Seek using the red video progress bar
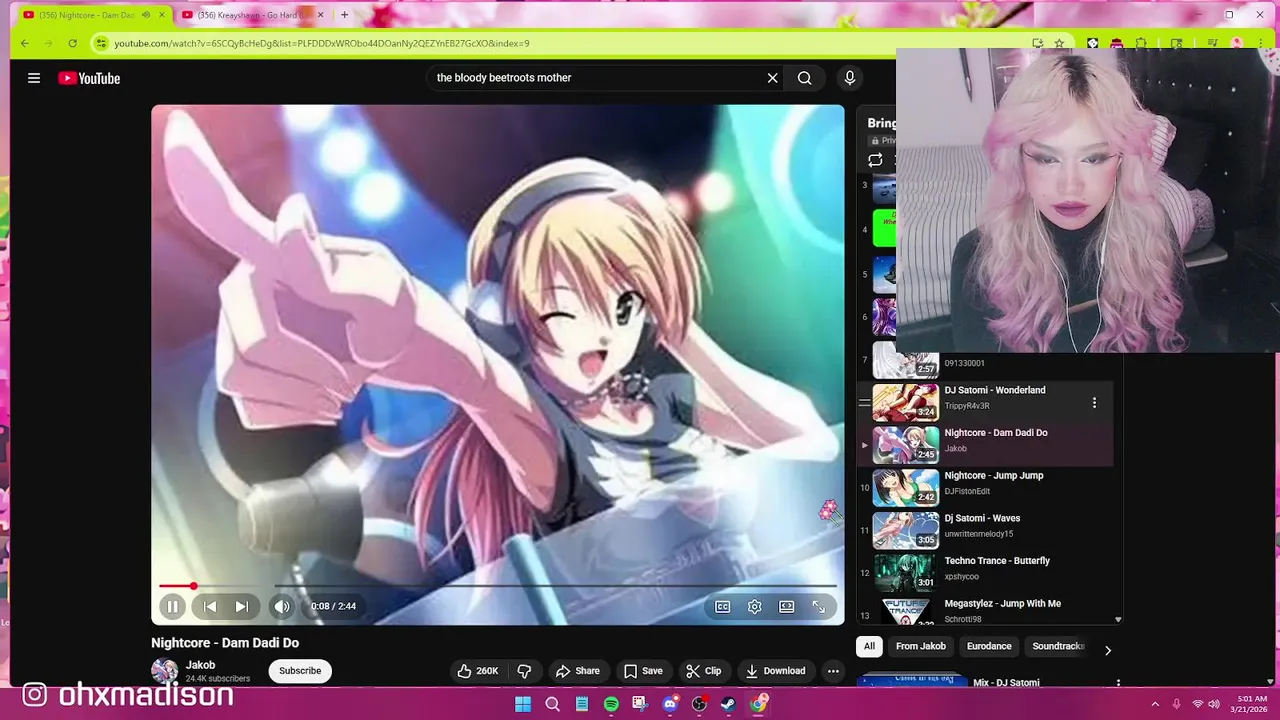 (497, 586)
